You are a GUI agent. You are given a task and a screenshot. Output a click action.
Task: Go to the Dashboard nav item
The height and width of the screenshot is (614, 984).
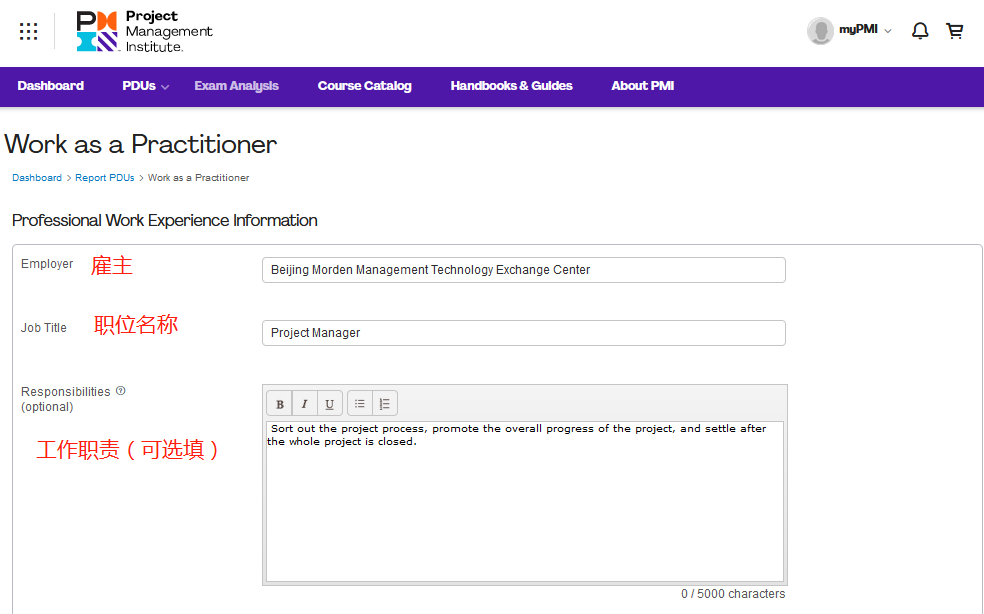tap(50, 86)
